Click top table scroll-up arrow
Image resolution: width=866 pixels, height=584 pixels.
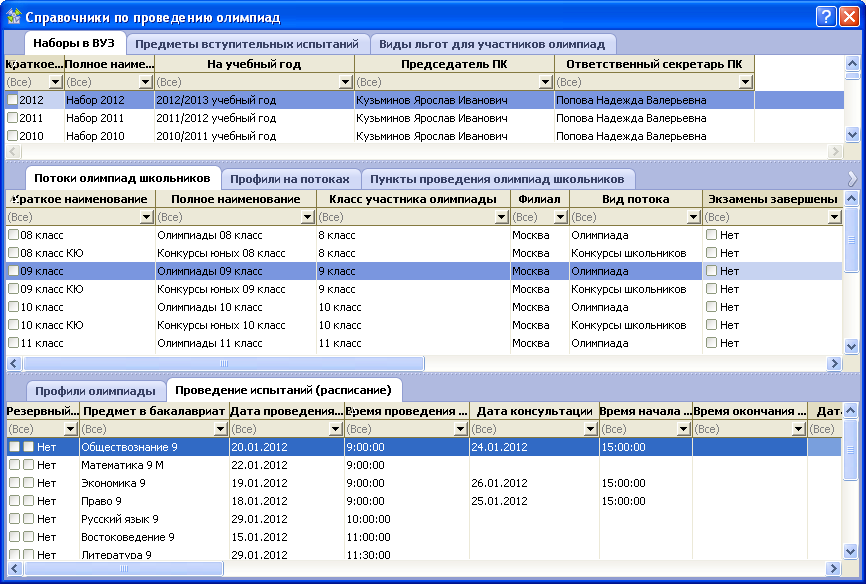pos(852,64)
